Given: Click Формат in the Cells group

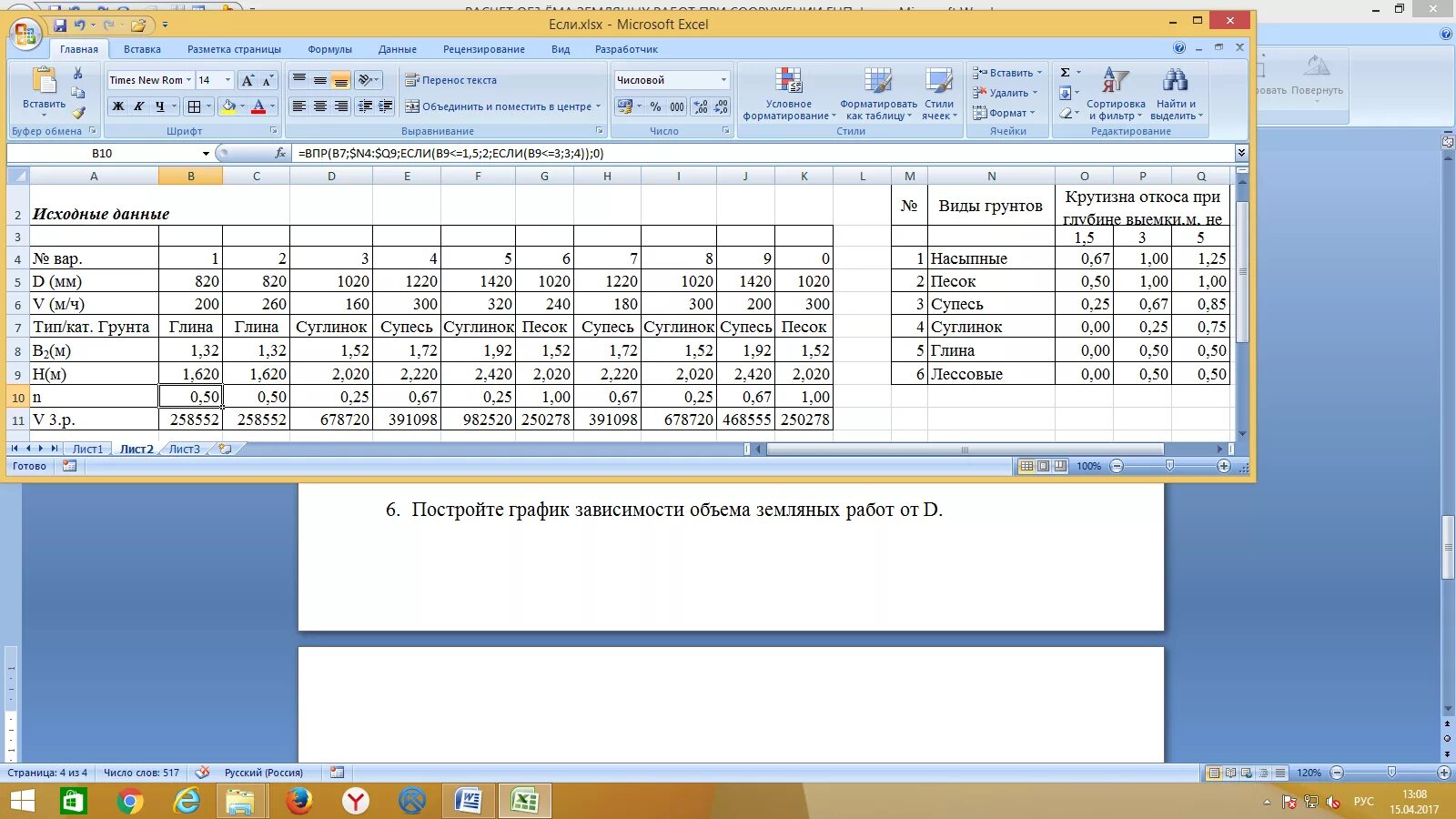Looking at the screenshot, I should 1004,113.
